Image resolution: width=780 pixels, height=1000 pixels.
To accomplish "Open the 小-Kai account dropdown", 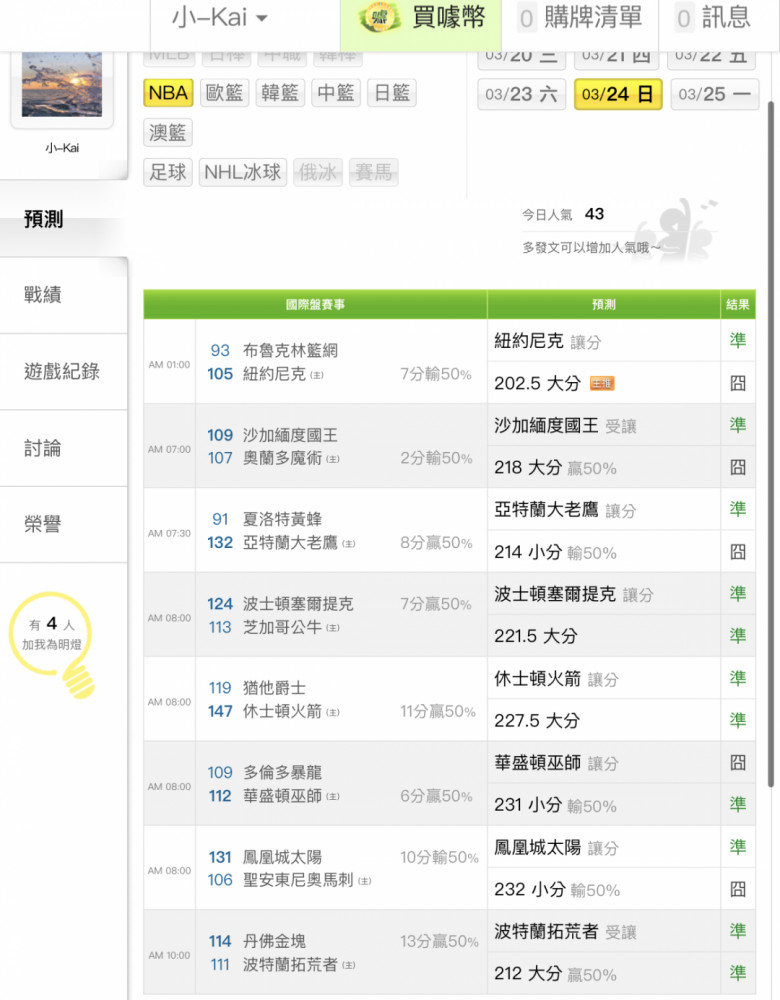I will [220, 18].
